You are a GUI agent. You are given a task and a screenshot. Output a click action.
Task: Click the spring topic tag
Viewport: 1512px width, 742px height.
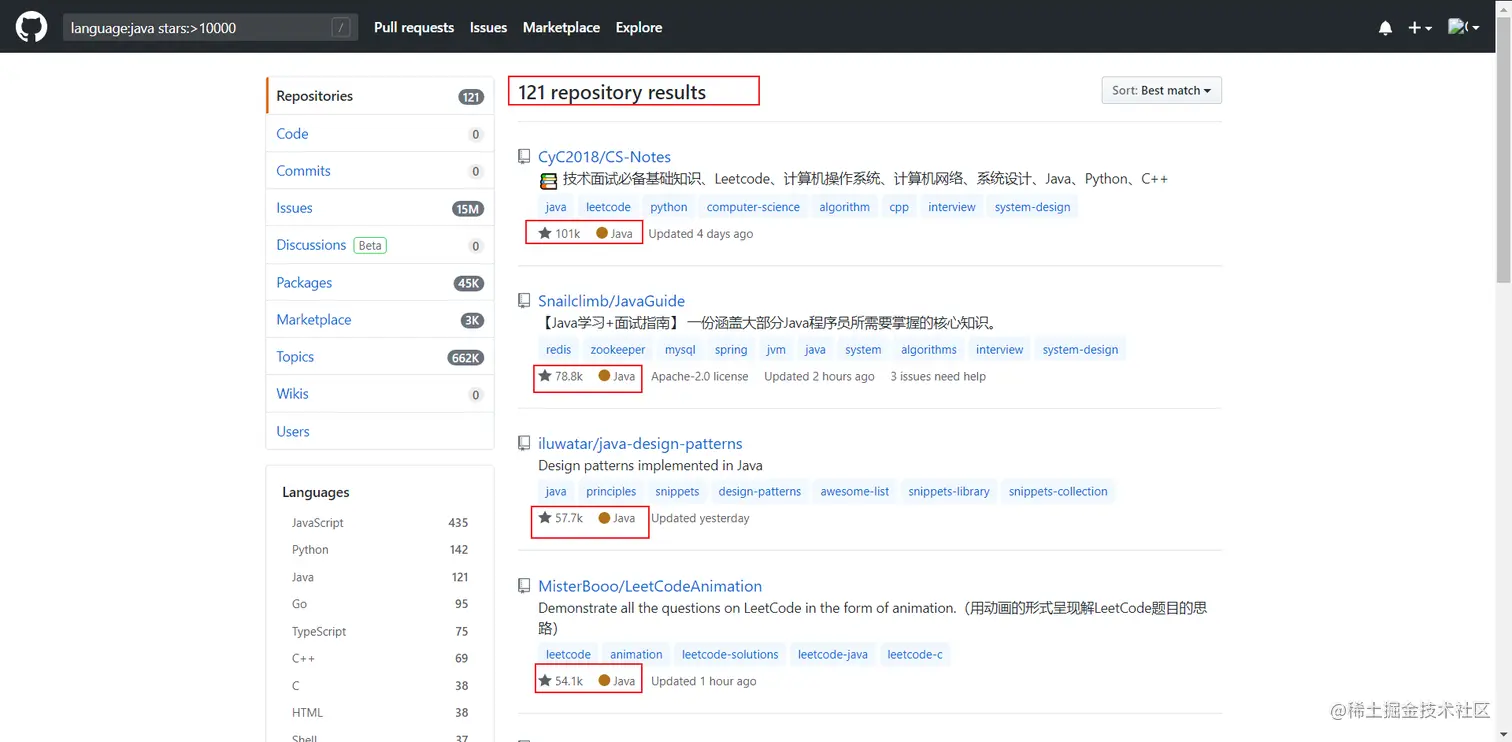tap(731, 350)
